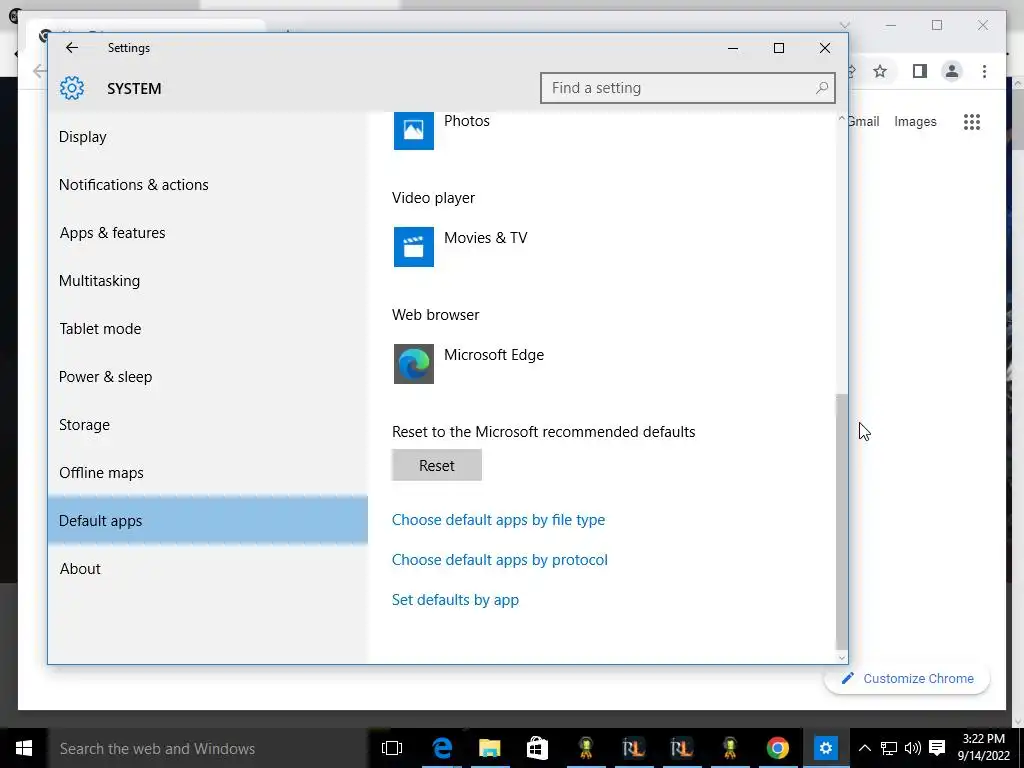Click the Settings vertical scrollbar thumb
The height and width of the screenshot is (768, 1024).
pyautogui.click(x=841, y=520)
